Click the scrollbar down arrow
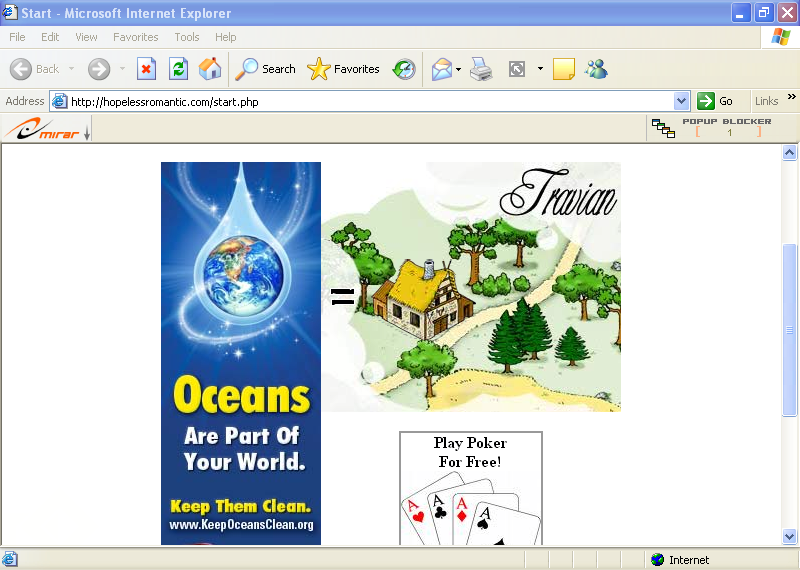 click(789, 536)
